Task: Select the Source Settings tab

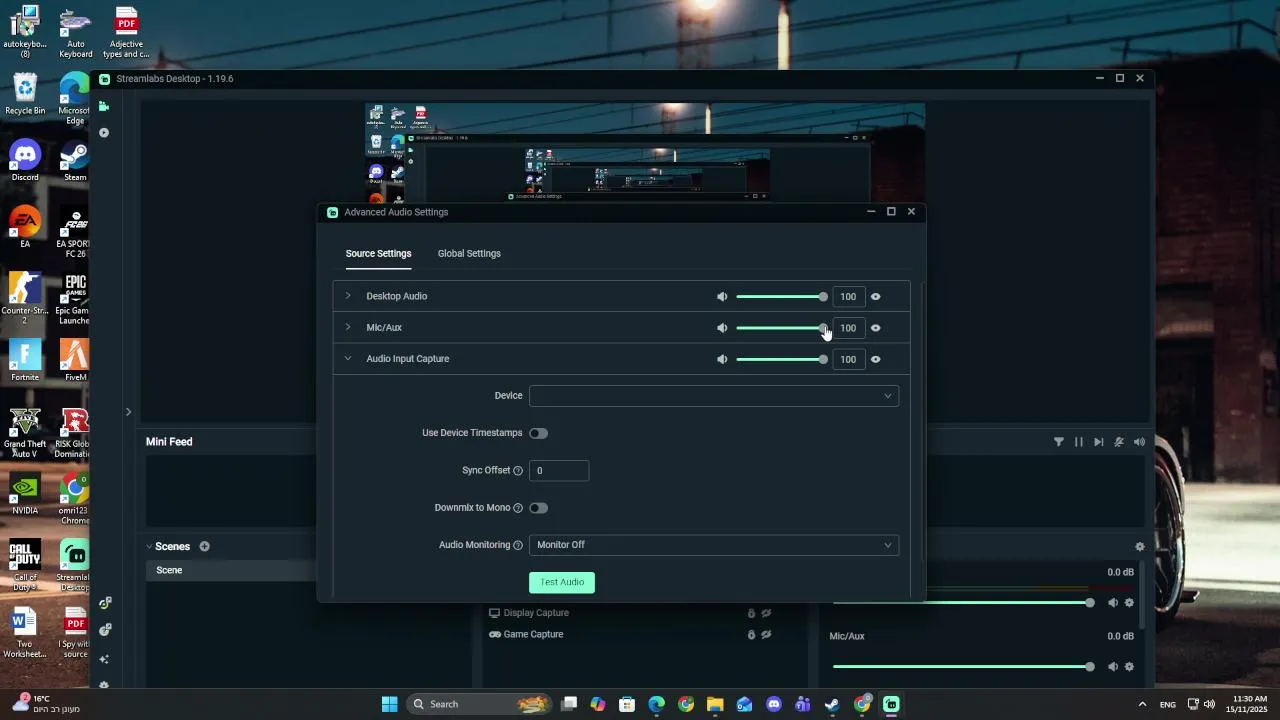Action: click(378, 253)
